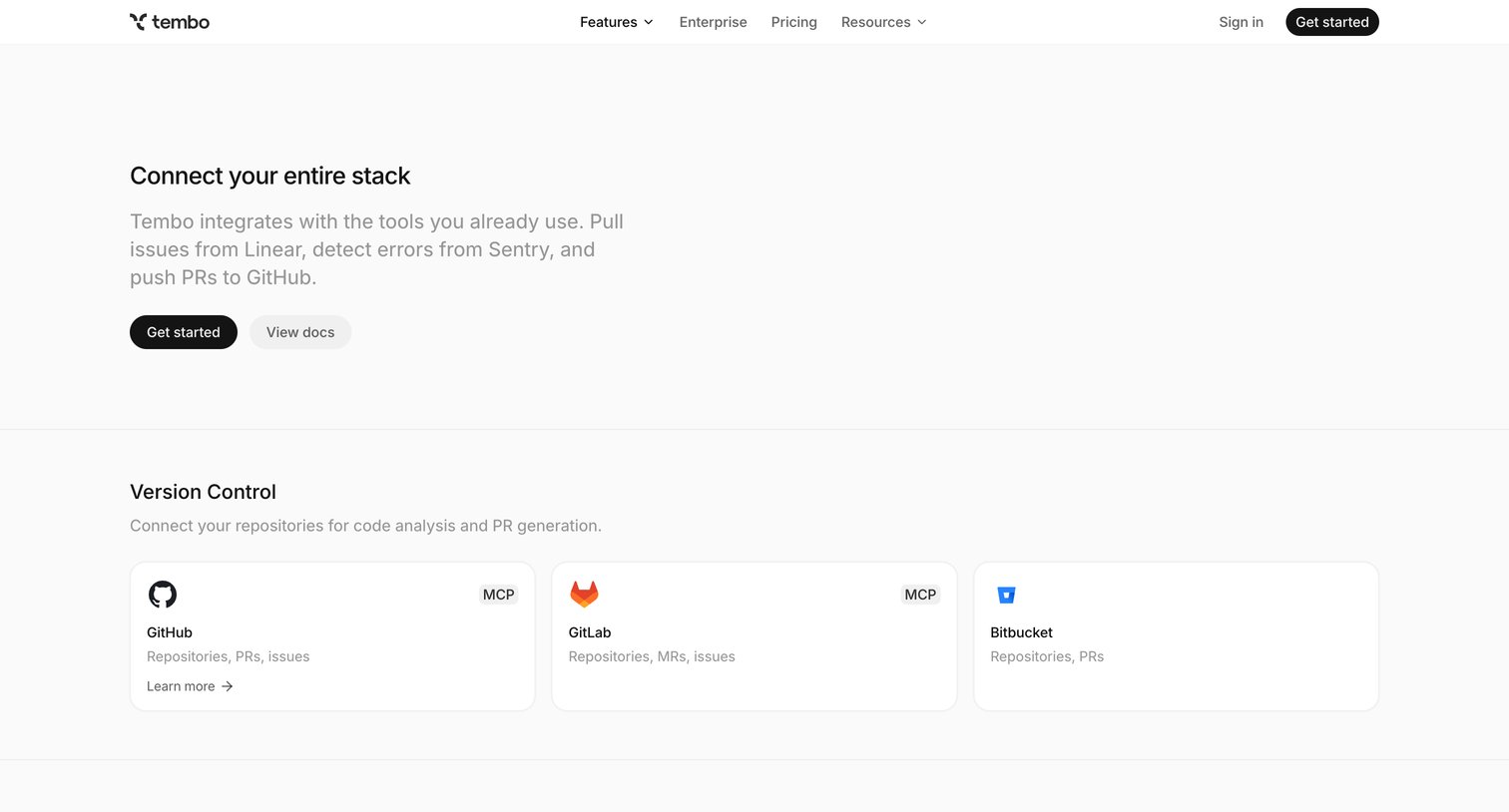Viewport: 1509px width, 812px height.
Task: Select the GitLab card title
Action: click(x=590, y=632)
